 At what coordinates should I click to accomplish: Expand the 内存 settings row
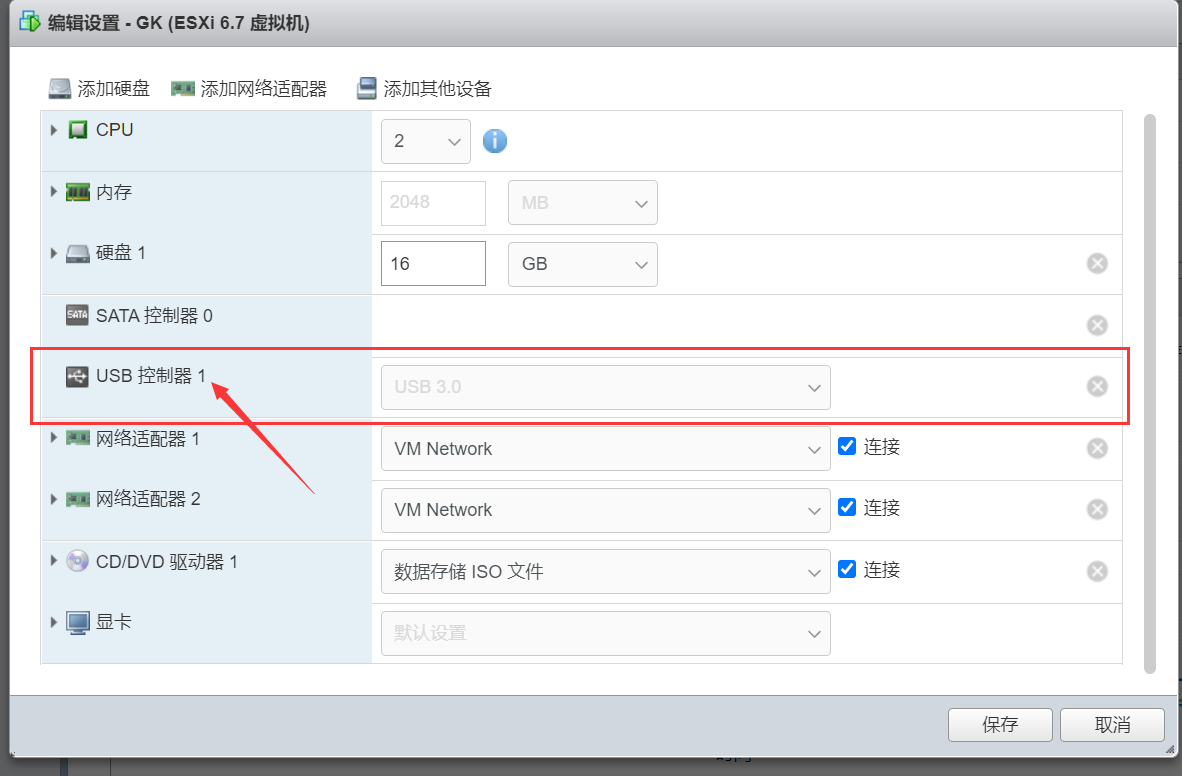[x=53, y=192]
